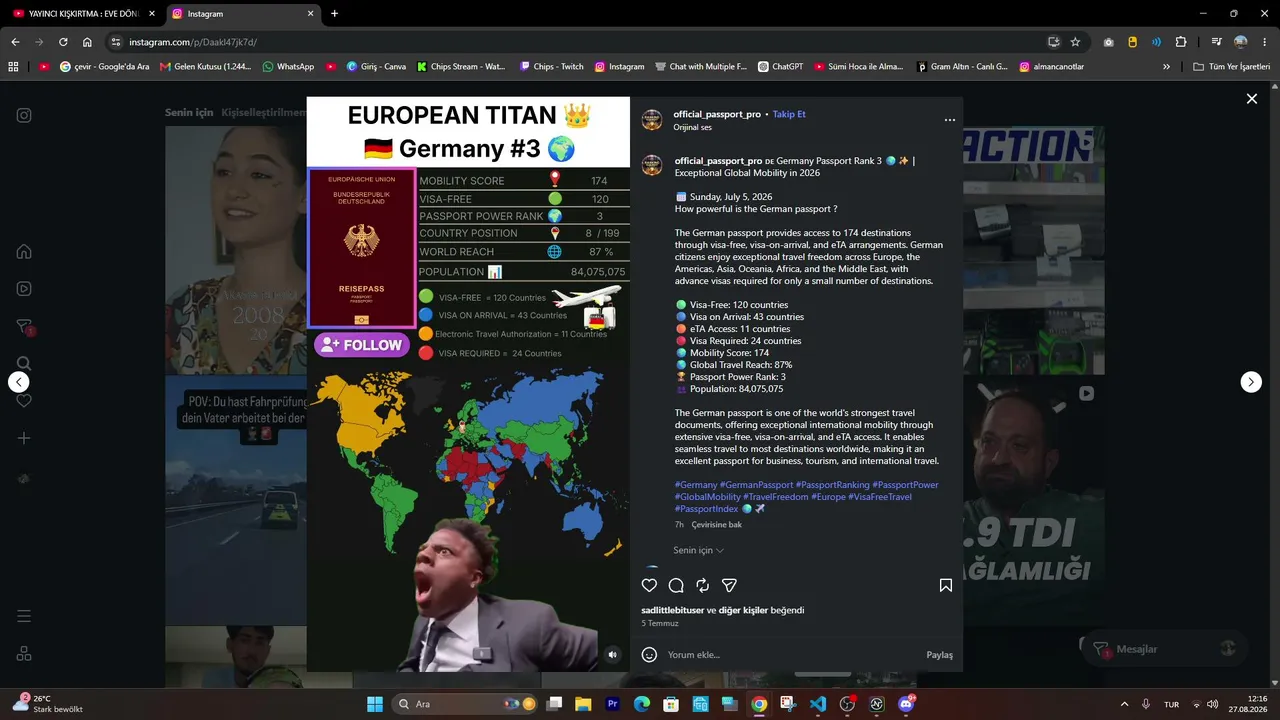Viewport: 1280px width, 720px height.
Task: Open Visual Studio Code from the taskbar
Action: [x=818, y=704]
